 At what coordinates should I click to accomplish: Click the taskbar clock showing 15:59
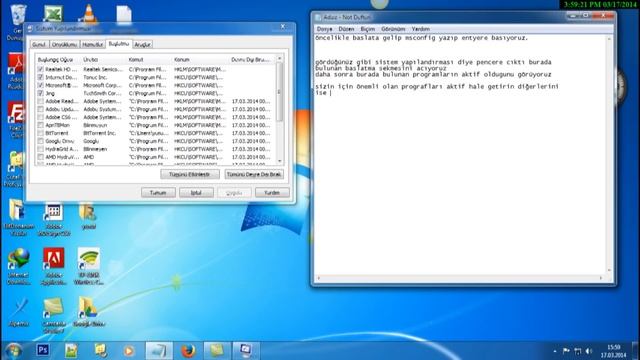pyautogui.click(x=613, y=351)
